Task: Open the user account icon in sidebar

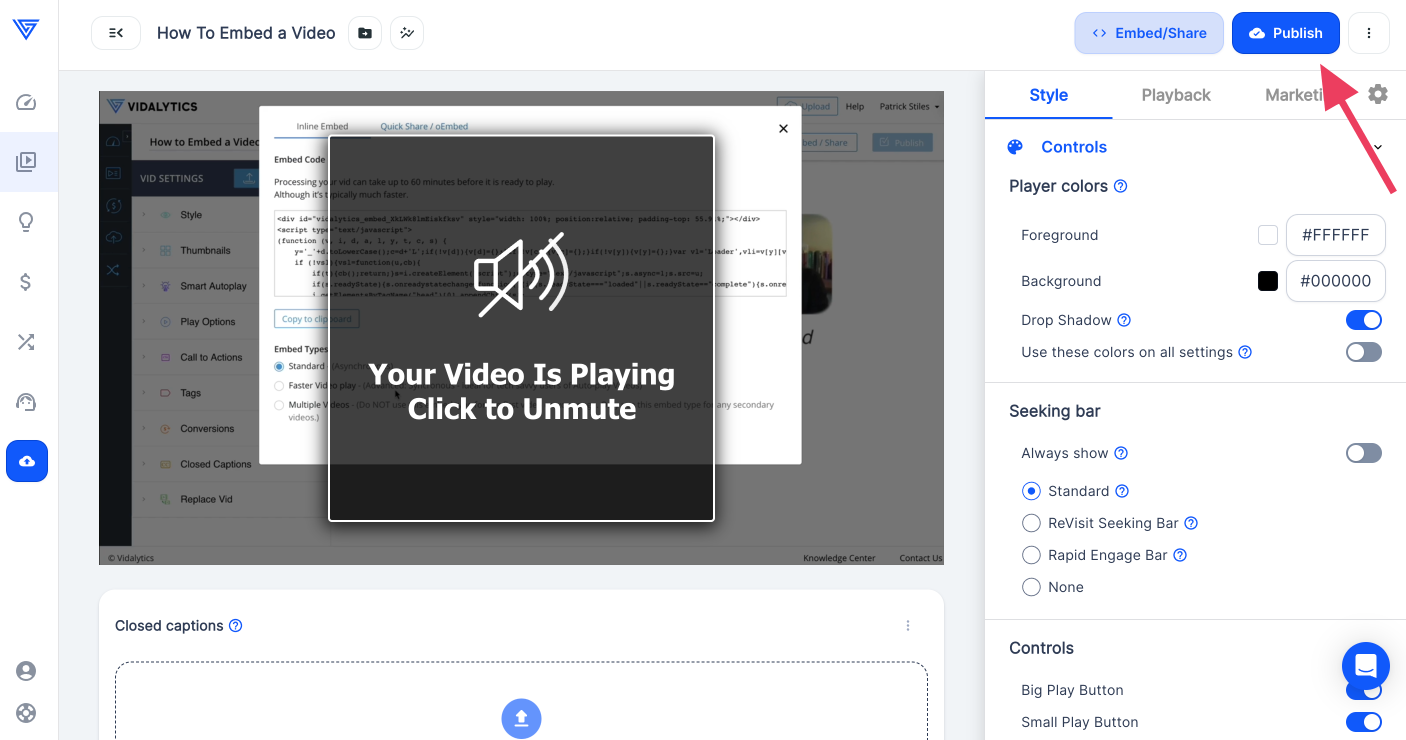Action: pos(26,671)
